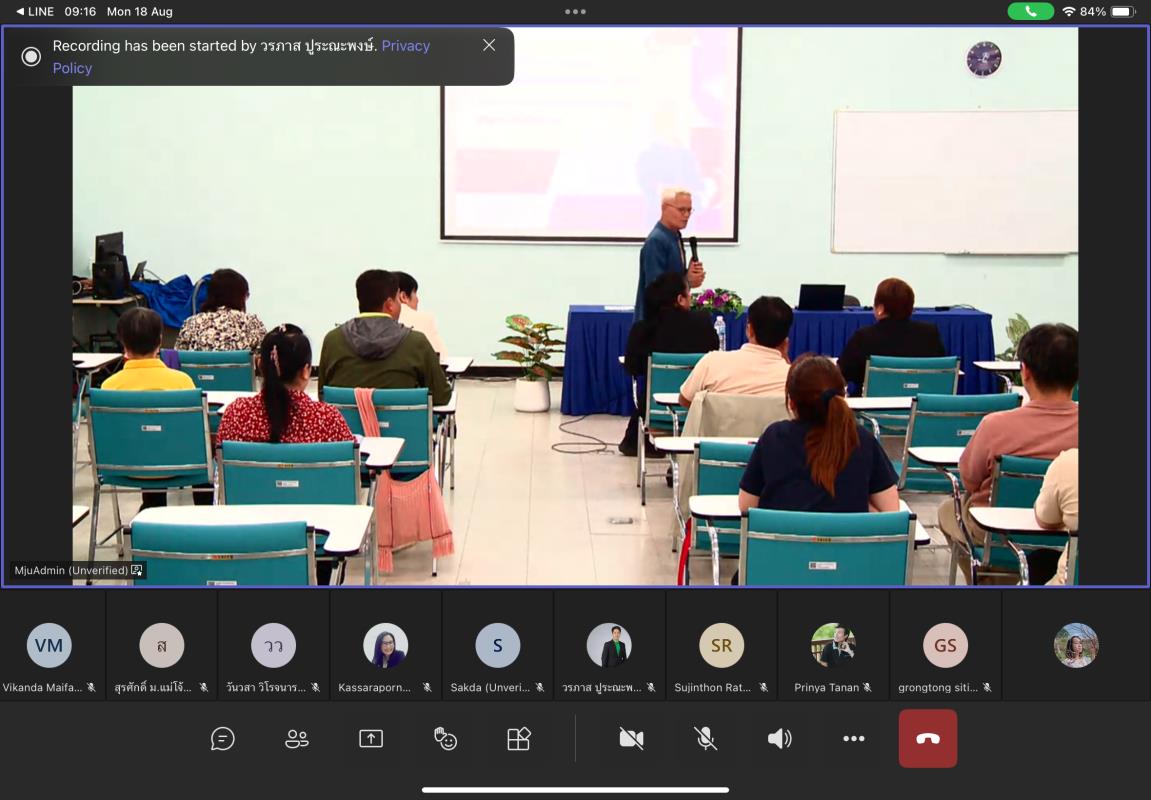
Task: Tap the share content icon
Action: point(371,739)
